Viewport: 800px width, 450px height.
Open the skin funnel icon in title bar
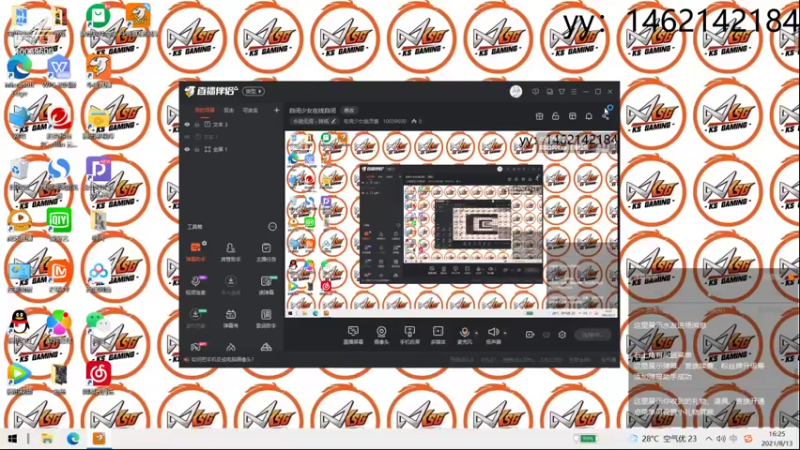pos(562,92)
